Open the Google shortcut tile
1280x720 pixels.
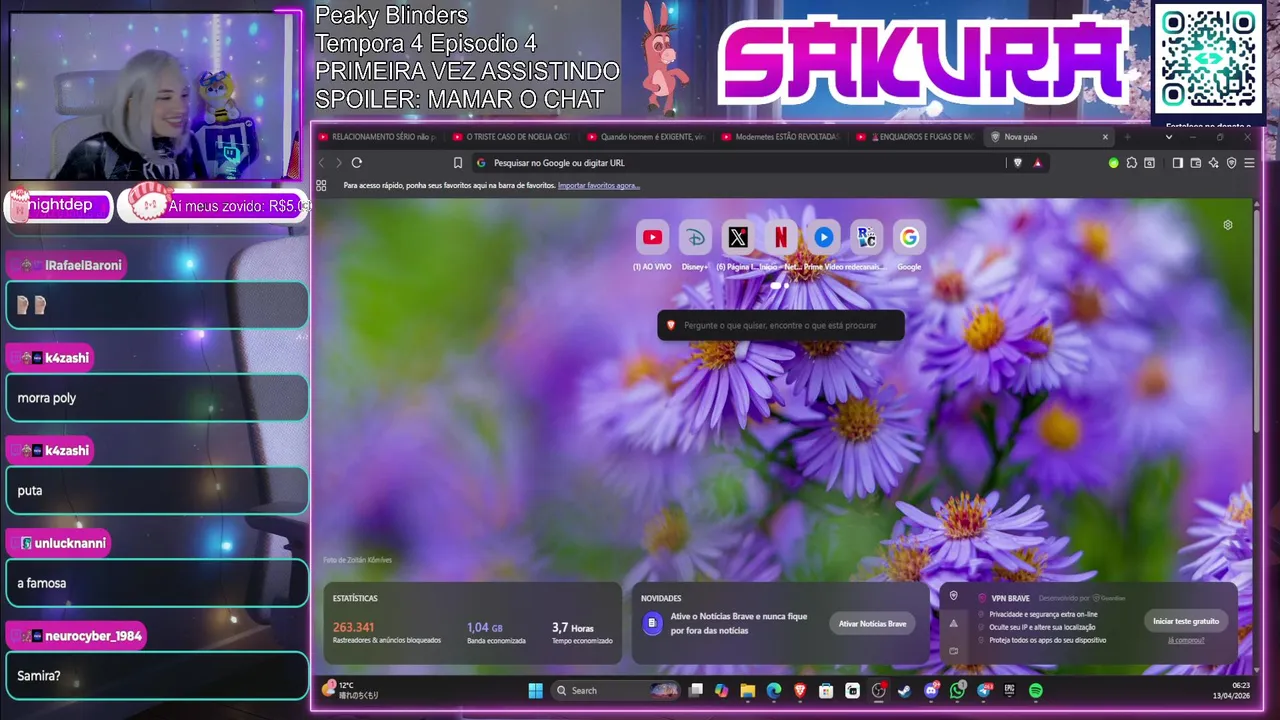(x=909, y=237)
